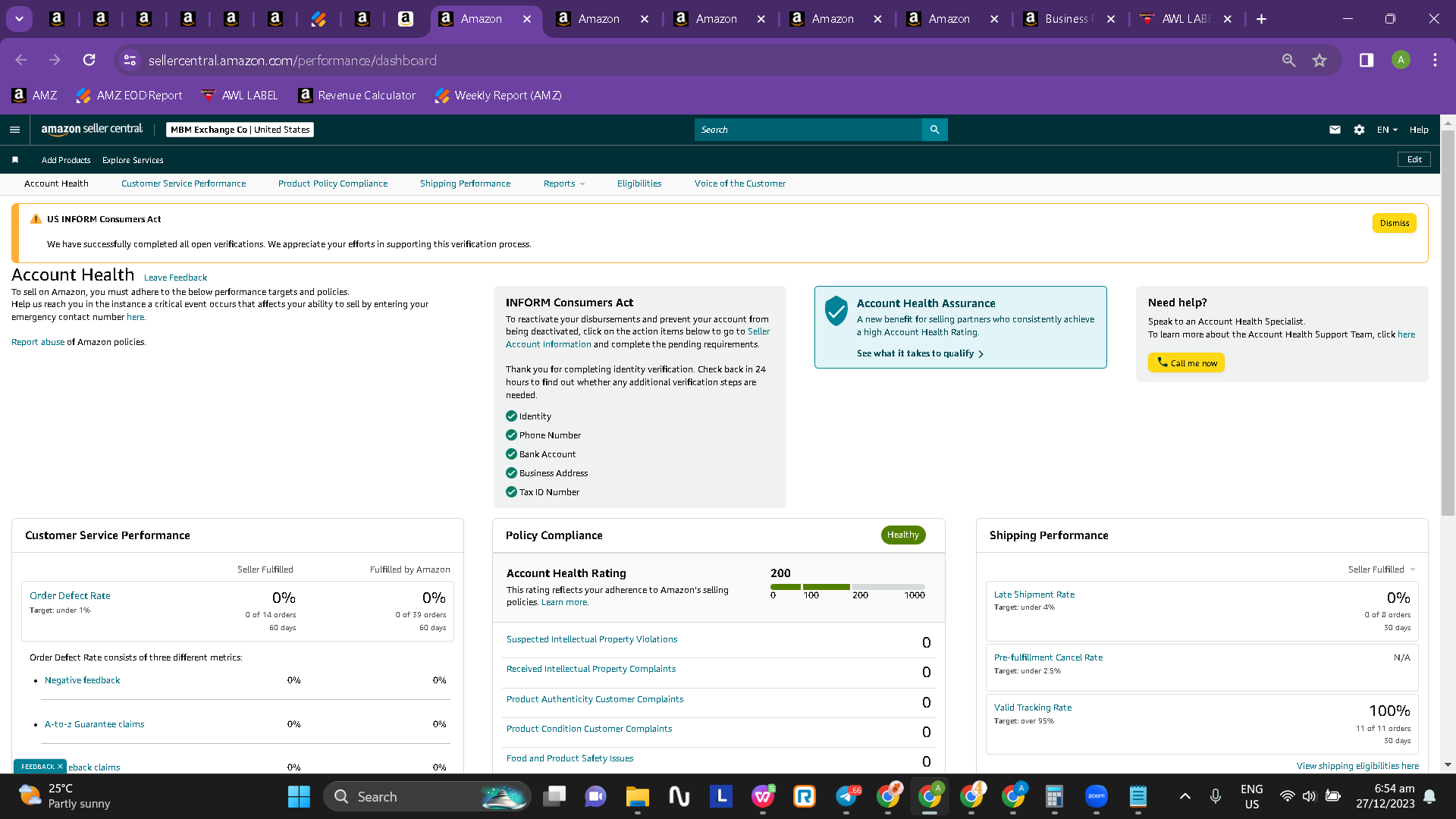1456x819 pixels.
Task: Open Telegram from the taskbar
Action: (x=847, y=796)
